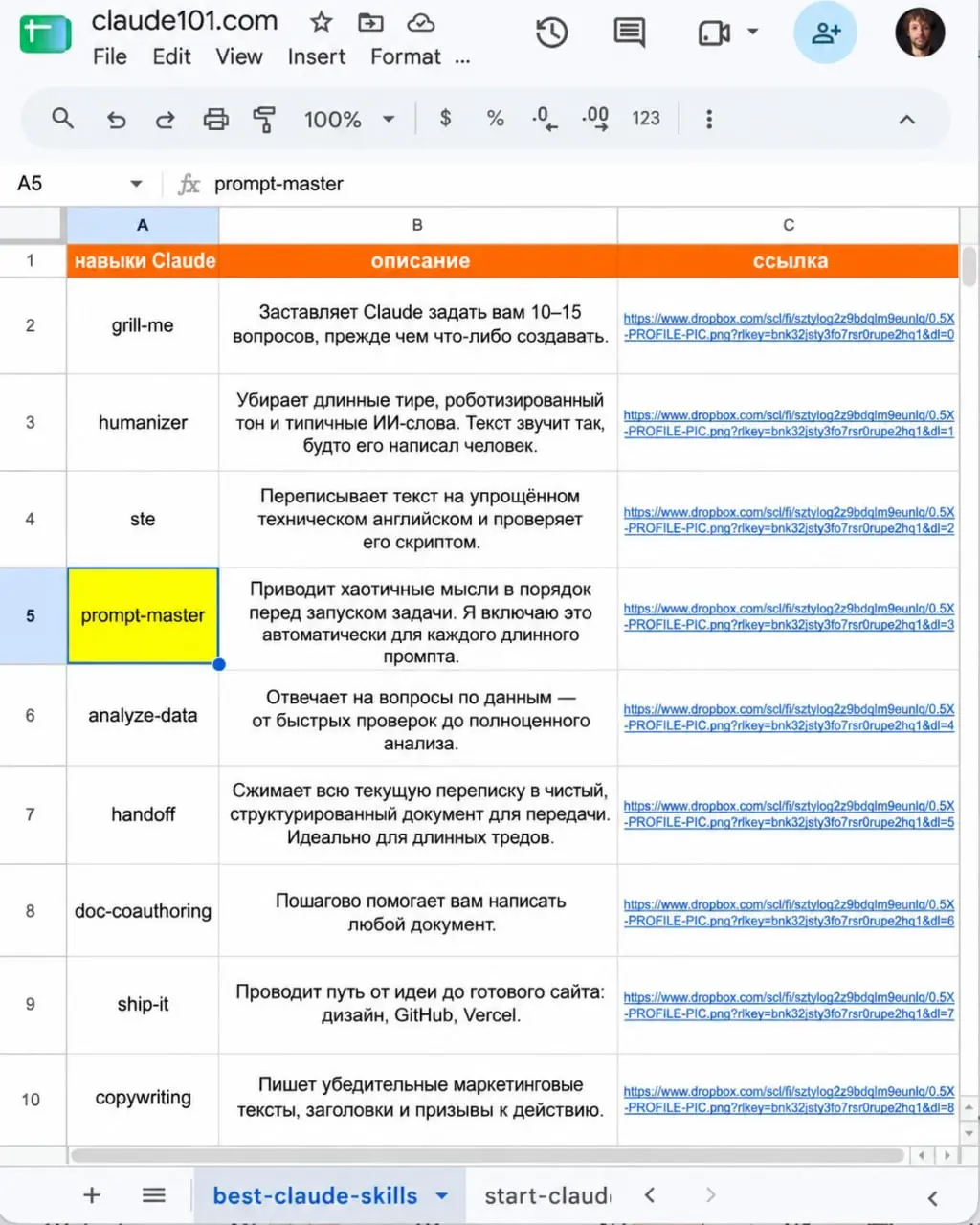Image resolution: width=980 pixels, height=1225 pixels.
Task: Select column C header
Action: [x=789, y=225]
